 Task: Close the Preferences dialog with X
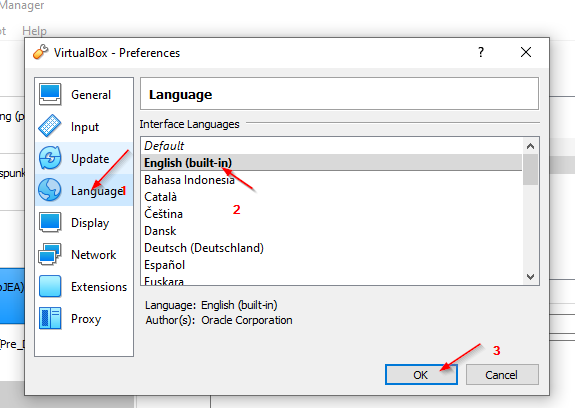point(526,52)
